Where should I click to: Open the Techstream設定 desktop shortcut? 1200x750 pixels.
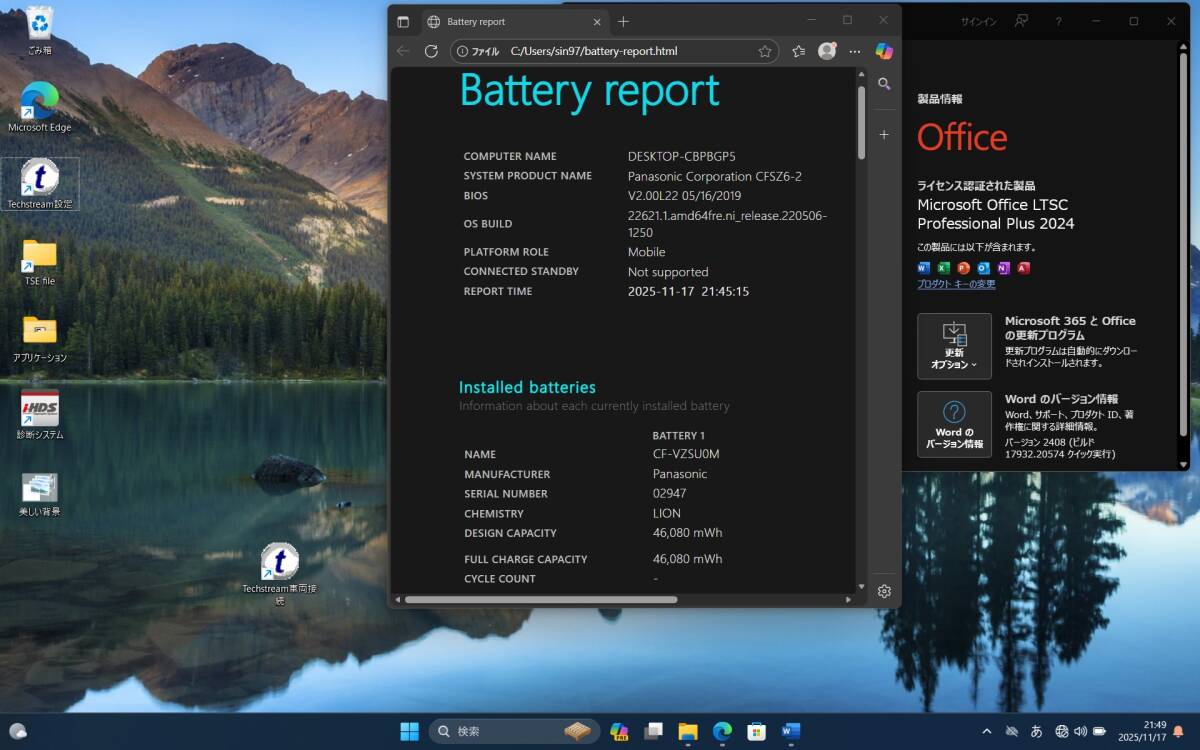40,183
